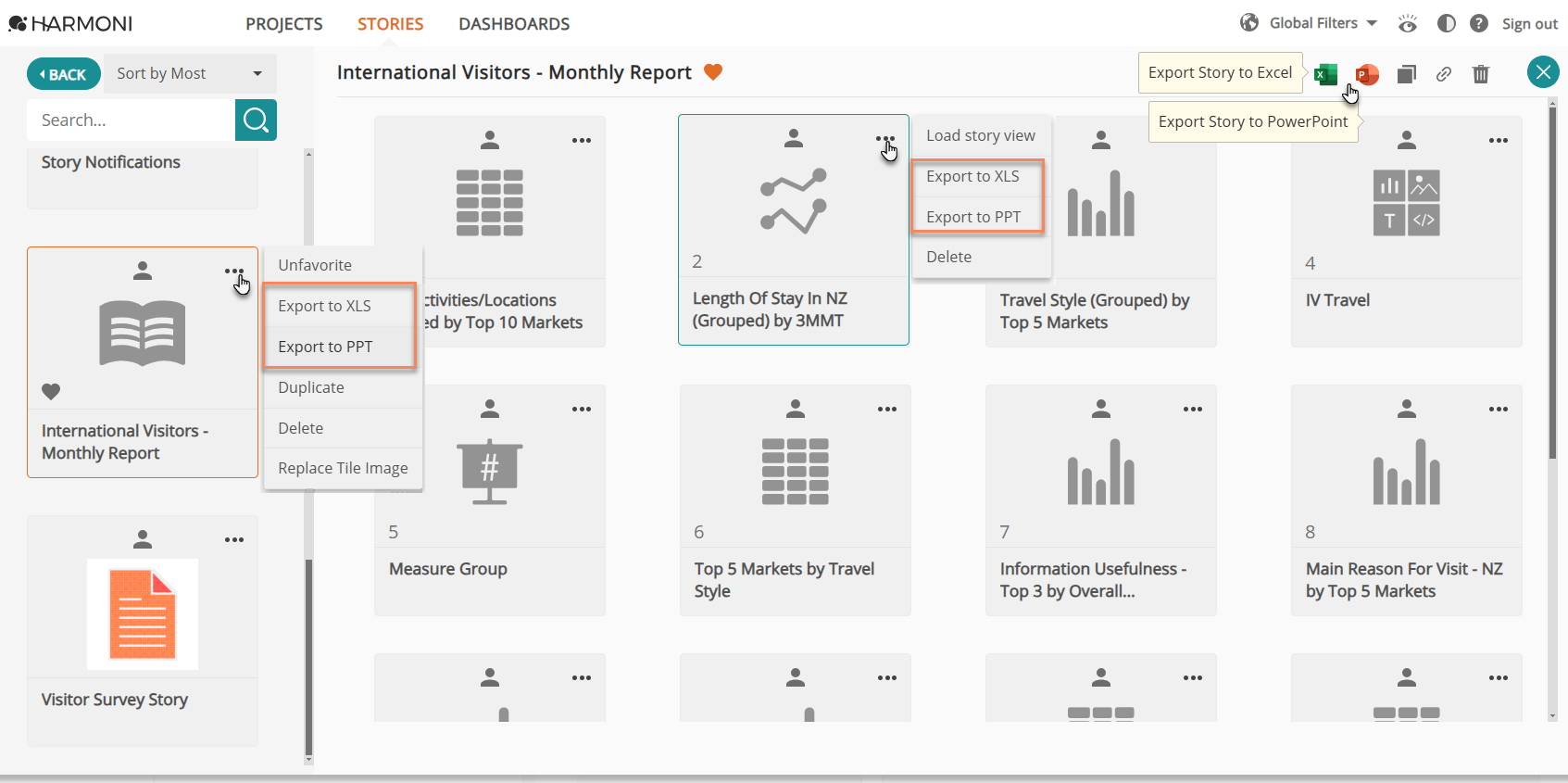Copy the story link via chain icon
The height and width of the screenshot is (783, 1568).
click(1444, 74)
